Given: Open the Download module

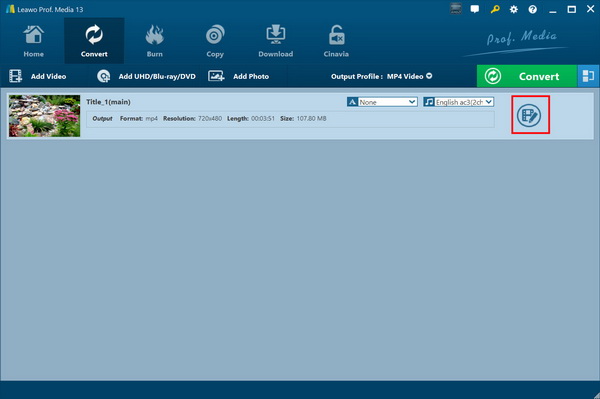Looking at the screenshot, I should [x=276, y=41].
